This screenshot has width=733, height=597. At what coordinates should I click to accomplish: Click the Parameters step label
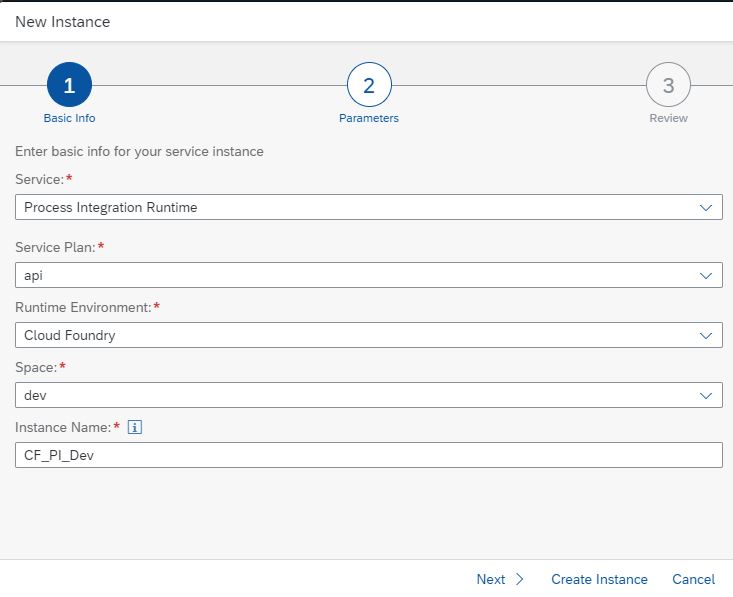(369, 118)
